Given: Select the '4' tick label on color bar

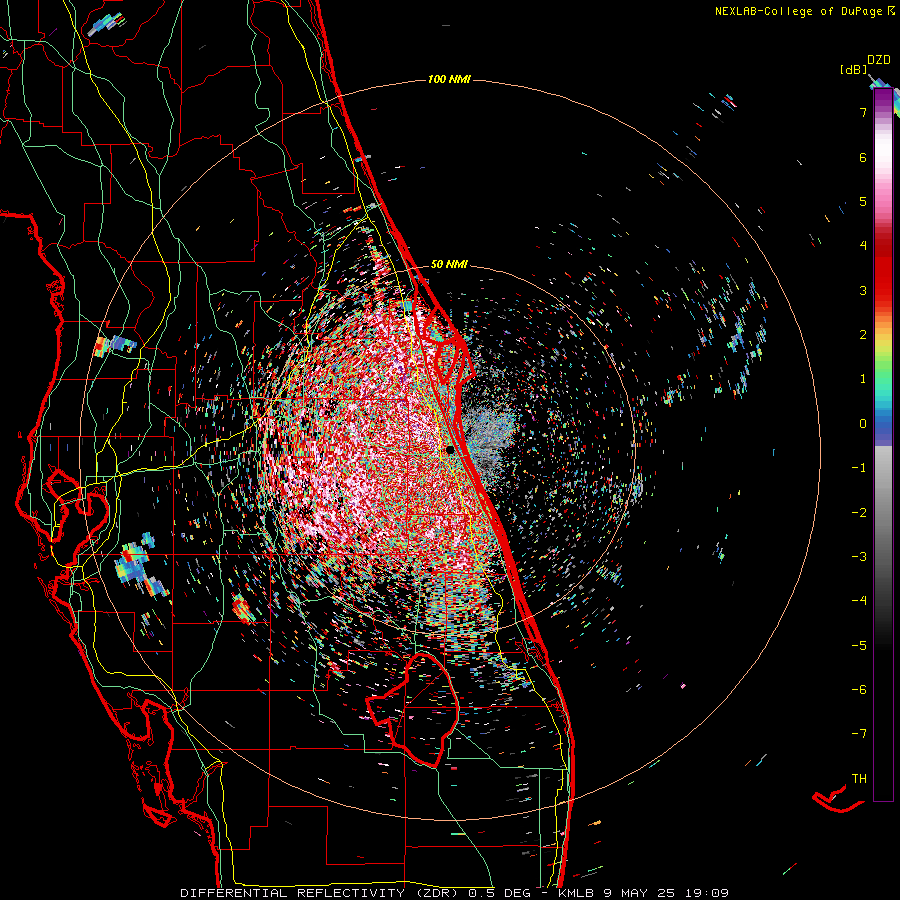Looking at the screenshot, I should click(x=863, y=246).
